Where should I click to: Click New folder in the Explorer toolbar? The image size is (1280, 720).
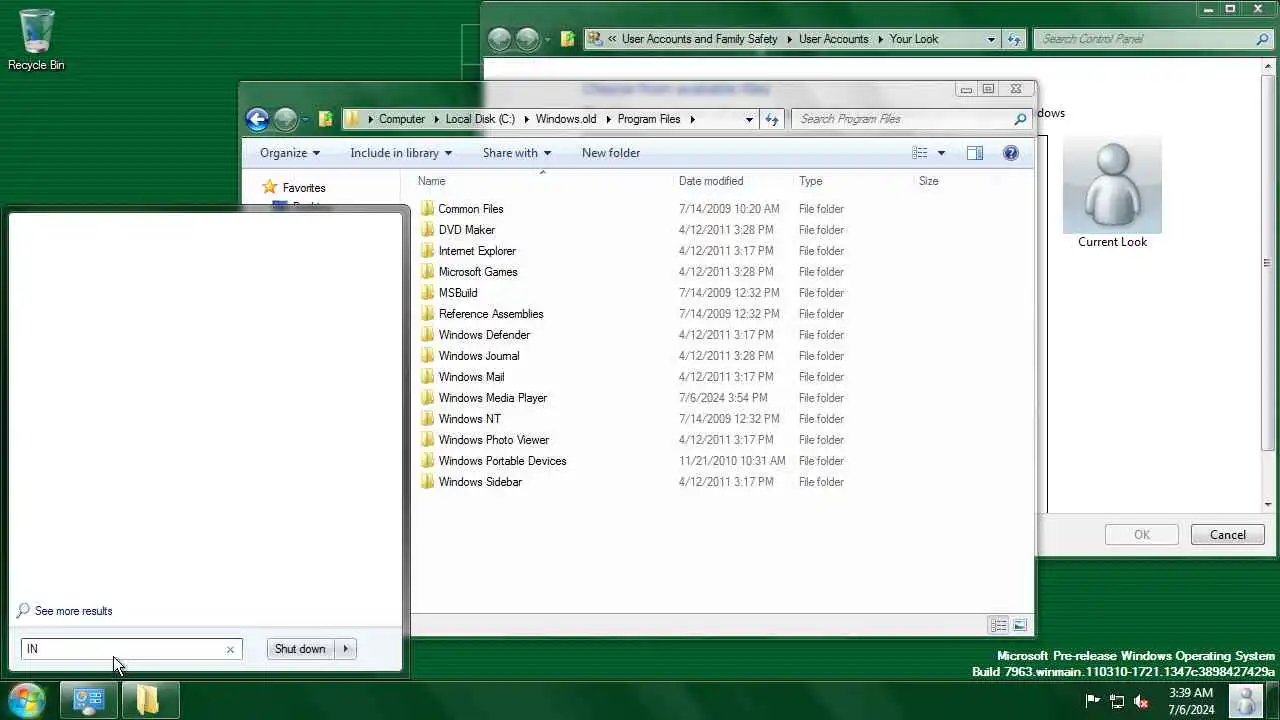(611, 153)
